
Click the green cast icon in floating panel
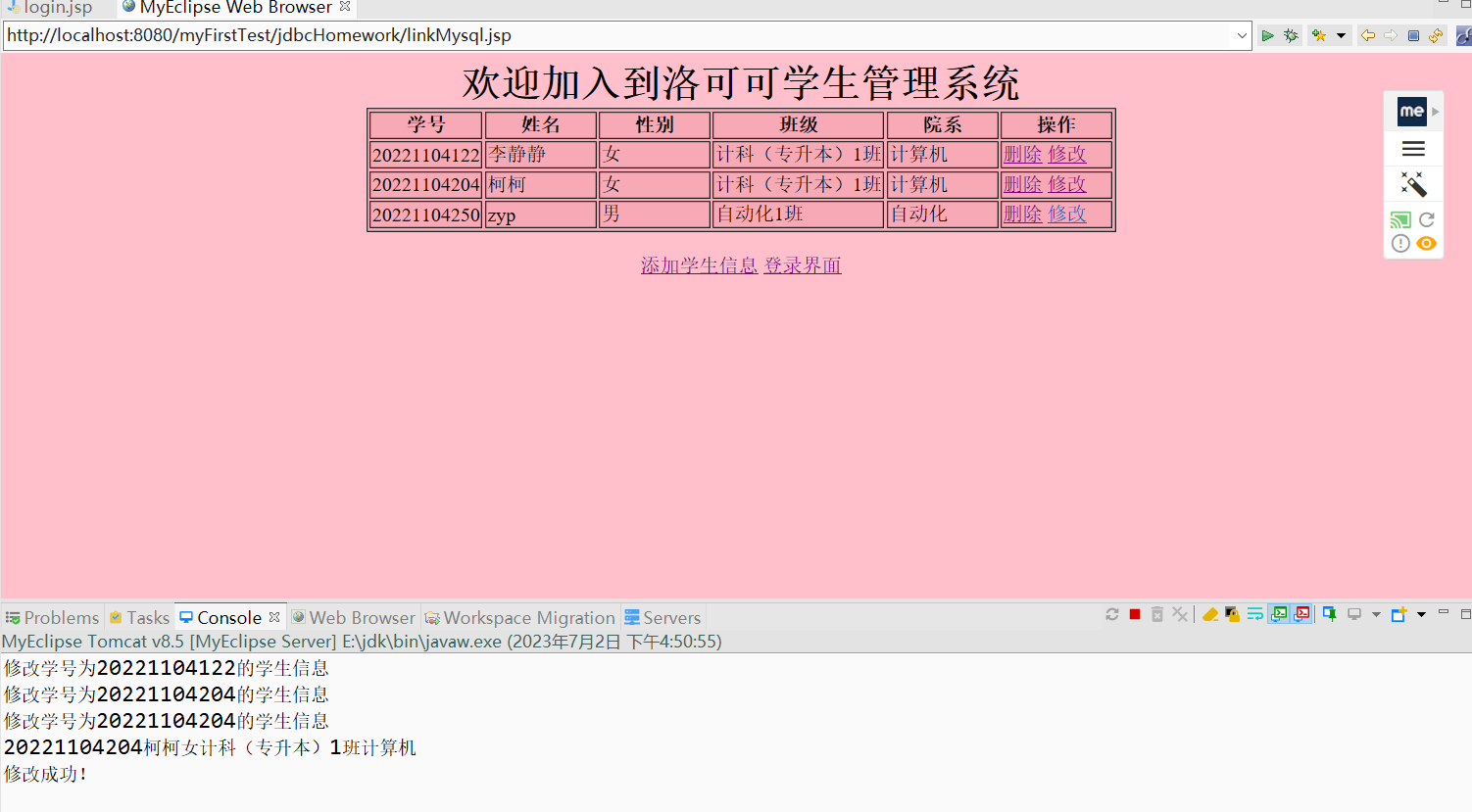[x=1400, y=219]
